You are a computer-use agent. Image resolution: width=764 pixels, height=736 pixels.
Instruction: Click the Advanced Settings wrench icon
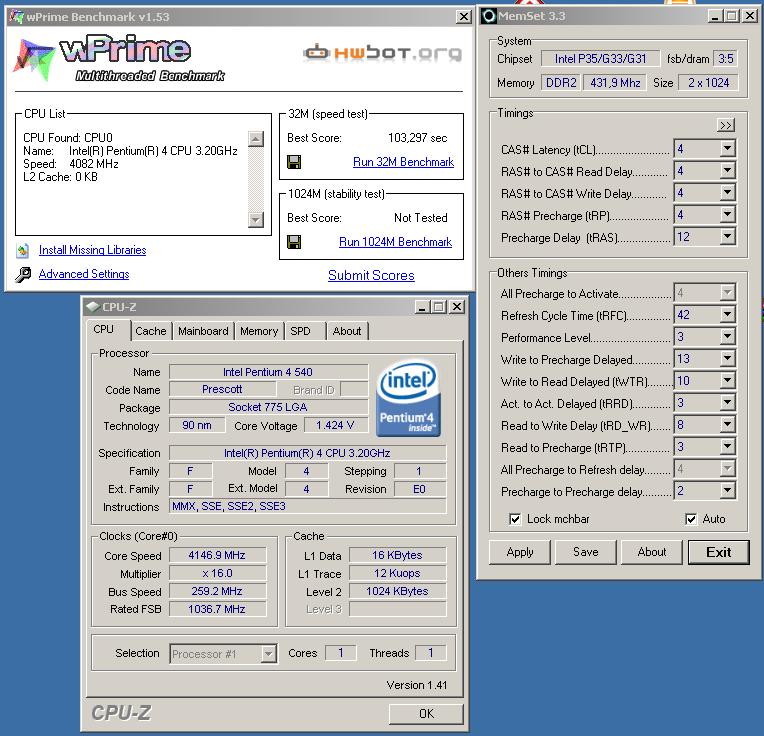click(x=23, y=275)
